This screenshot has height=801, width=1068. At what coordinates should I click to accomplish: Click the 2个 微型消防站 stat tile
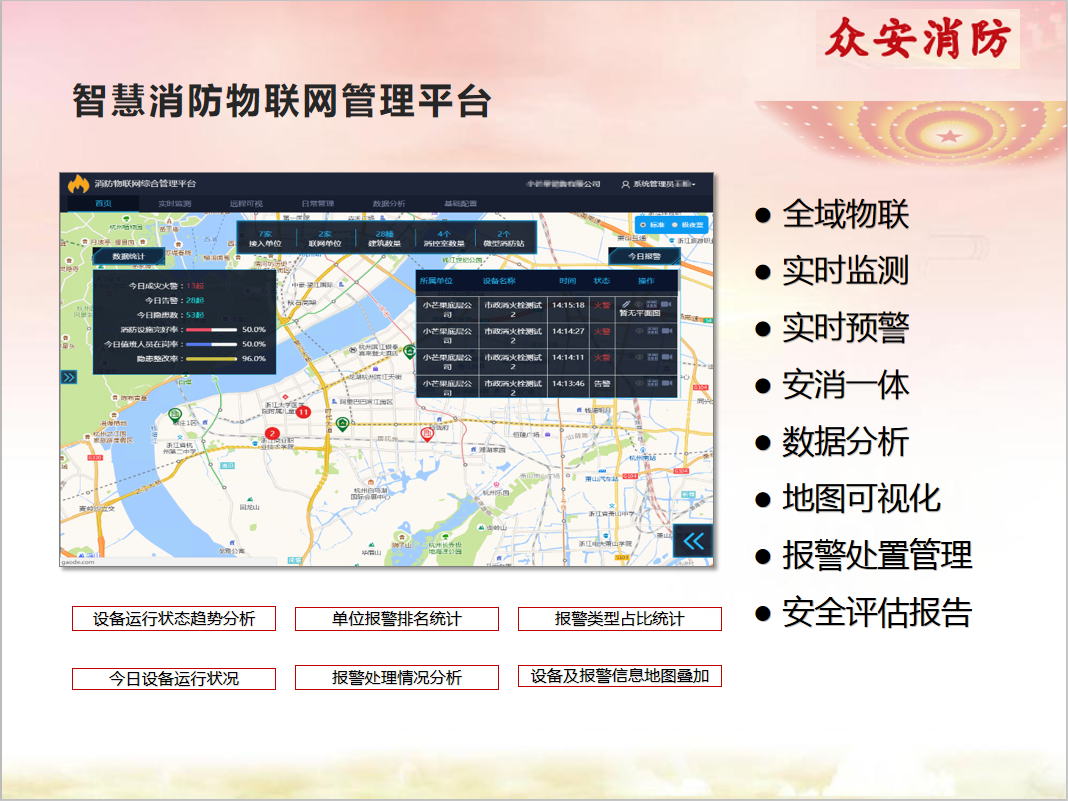(504, 238)
